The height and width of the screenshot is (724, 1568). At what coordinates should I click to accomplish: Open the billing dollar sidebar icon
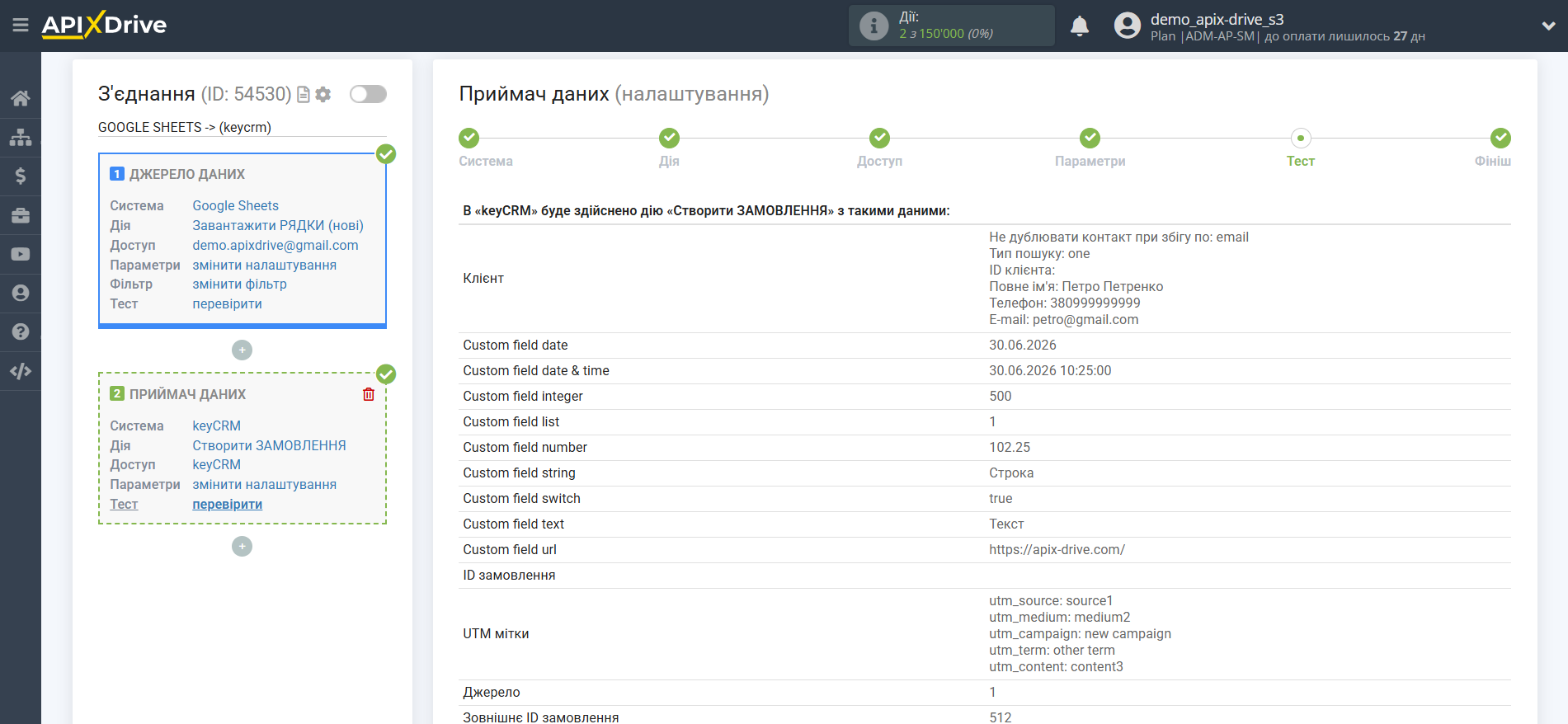(x=21, y=176)
